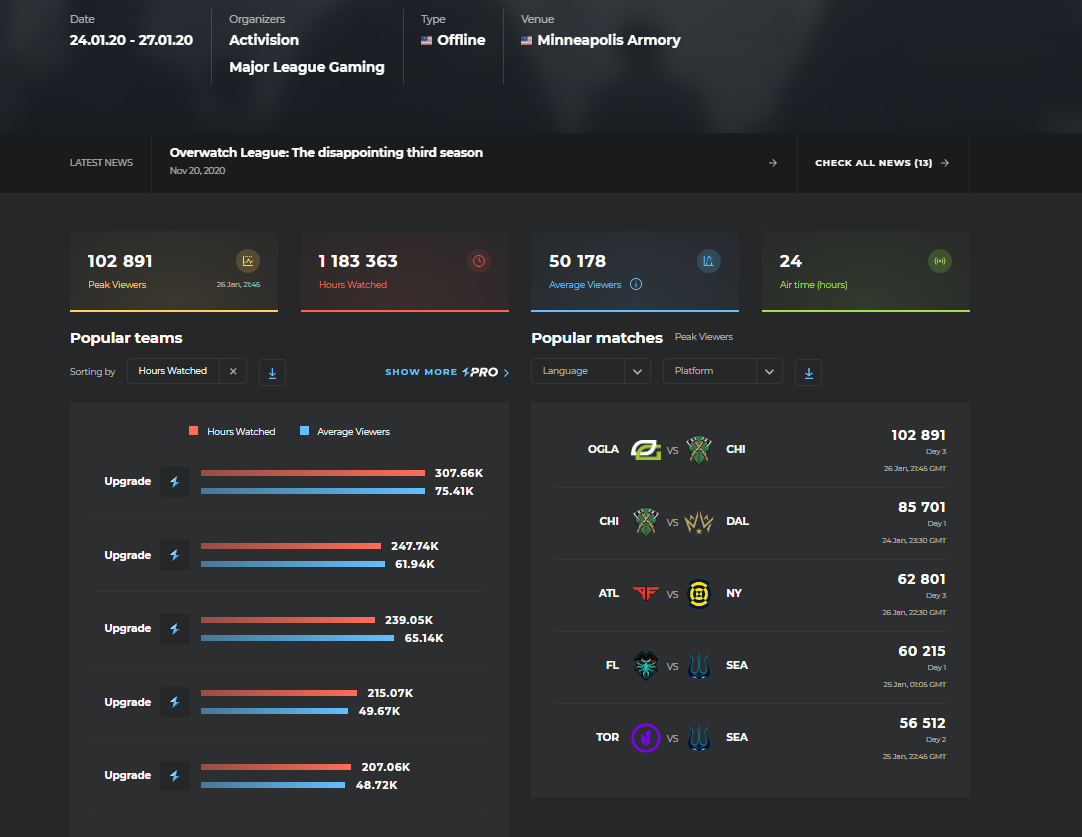Open the Platform dropdown

click(x=722, y=371)
